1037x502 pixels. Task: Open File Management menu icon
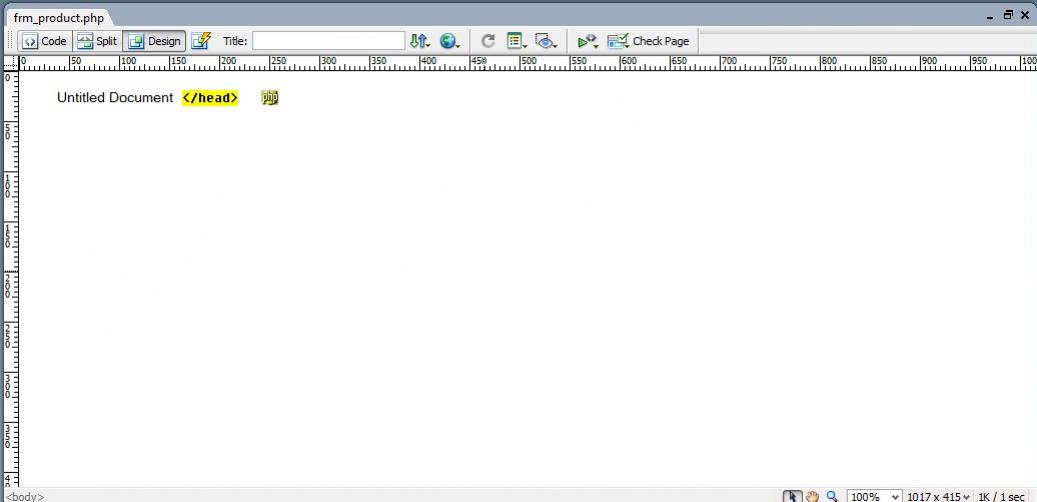pyautogui.click(x=419, y=41)
